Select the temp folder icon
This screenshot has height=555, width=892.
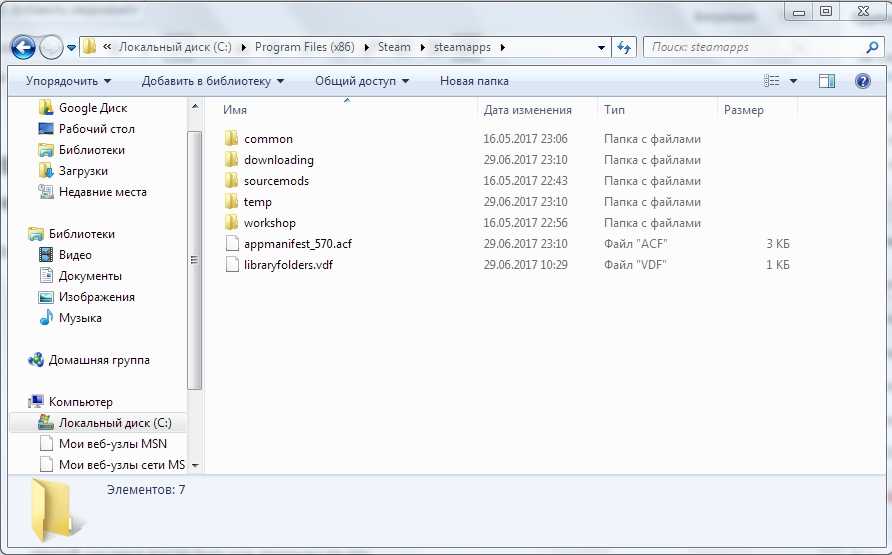tap(232, 202)
